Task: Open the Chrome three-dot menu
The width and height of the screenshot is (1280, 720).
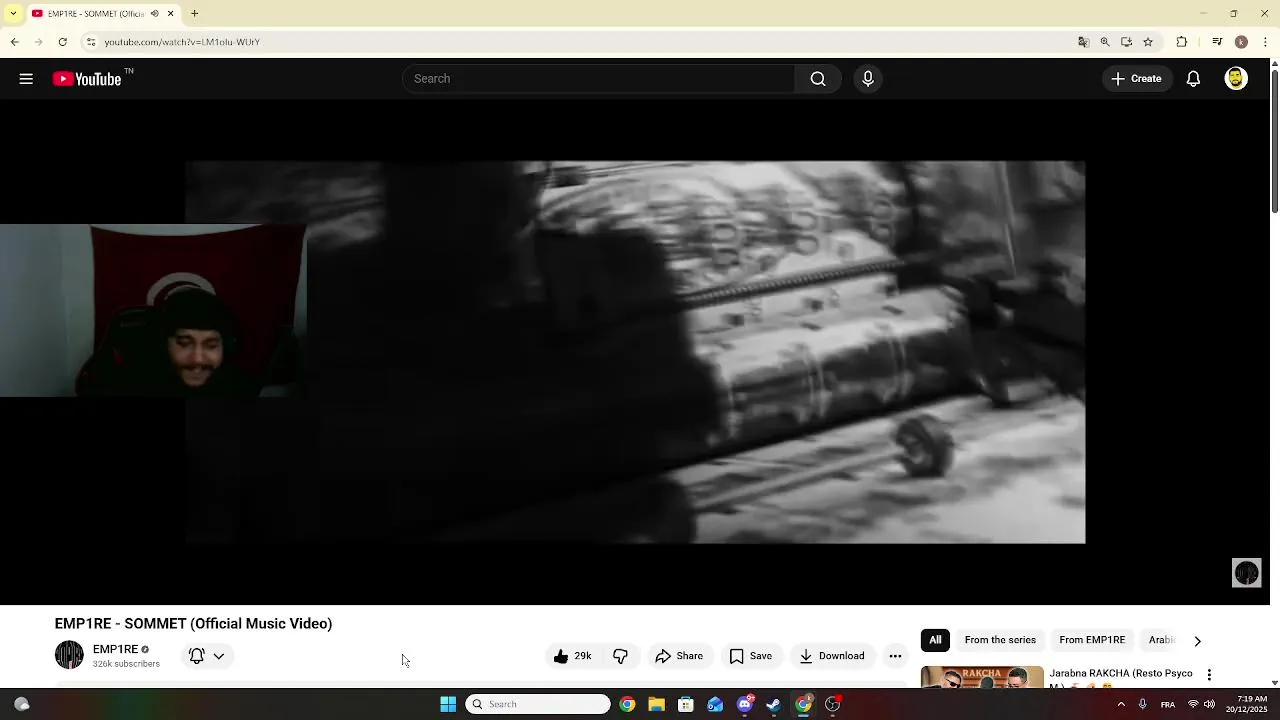Action: (1266, 42)
